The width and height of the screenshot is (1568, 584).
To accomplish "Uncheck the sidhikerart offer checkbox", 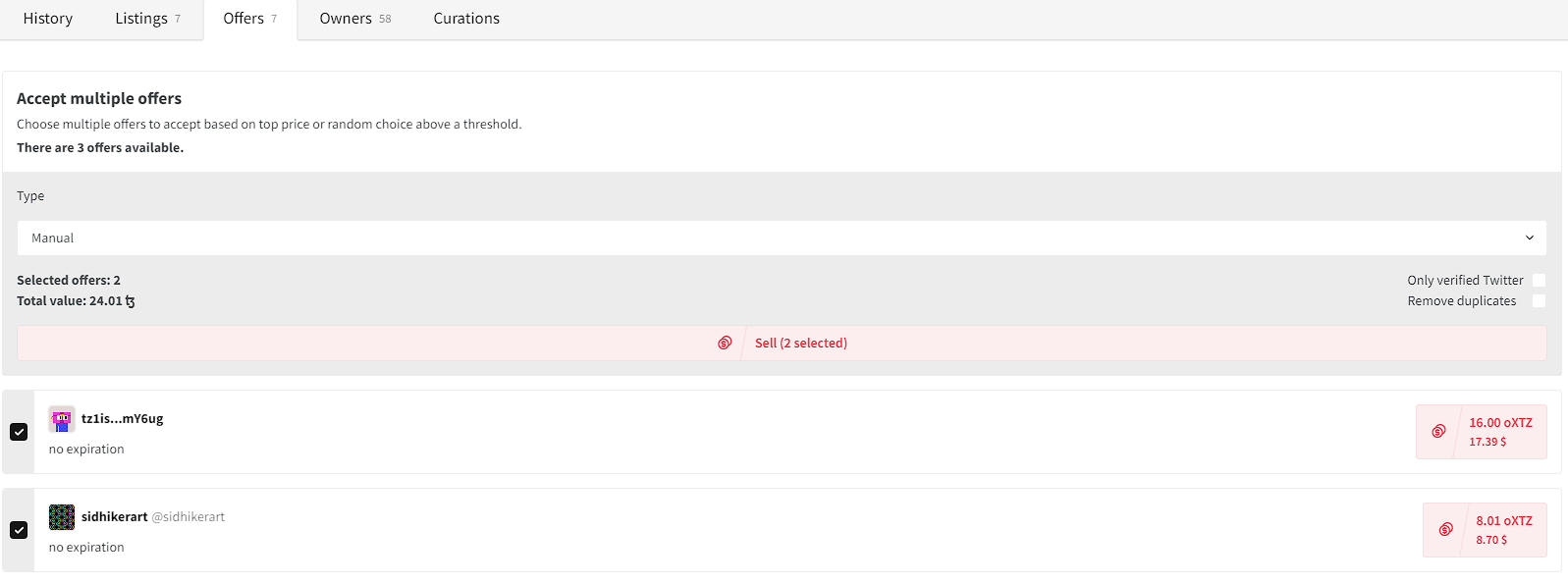I will pyautogui.click(x=19, y=530).
